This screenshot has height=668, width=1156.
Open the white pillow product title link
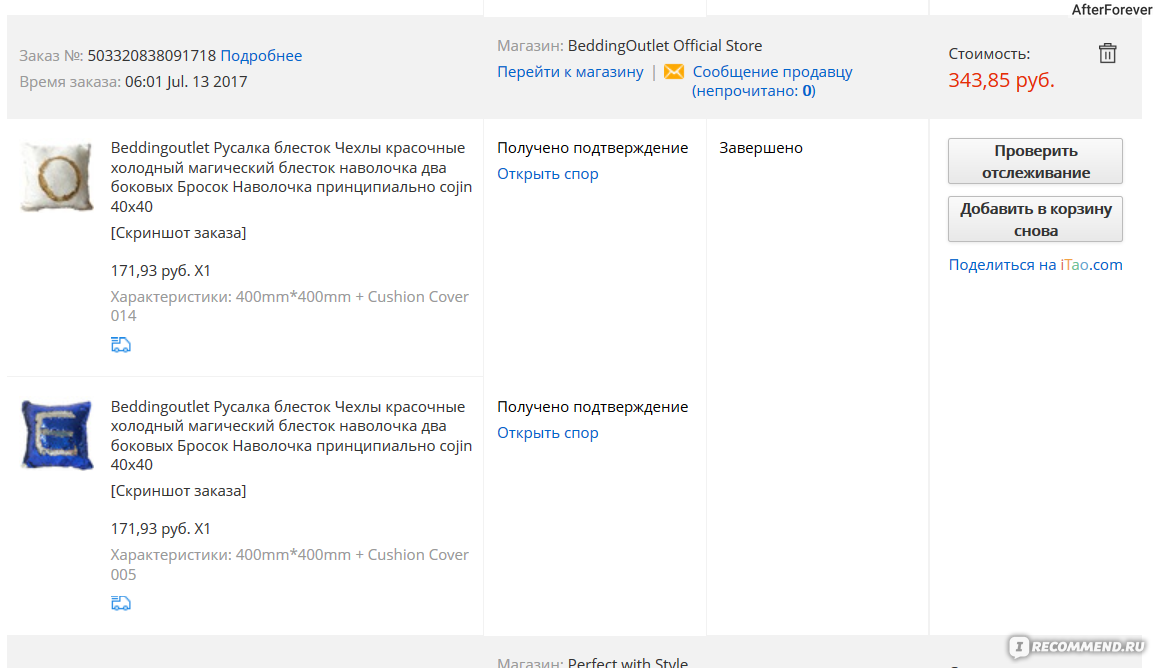coord(291,177)
